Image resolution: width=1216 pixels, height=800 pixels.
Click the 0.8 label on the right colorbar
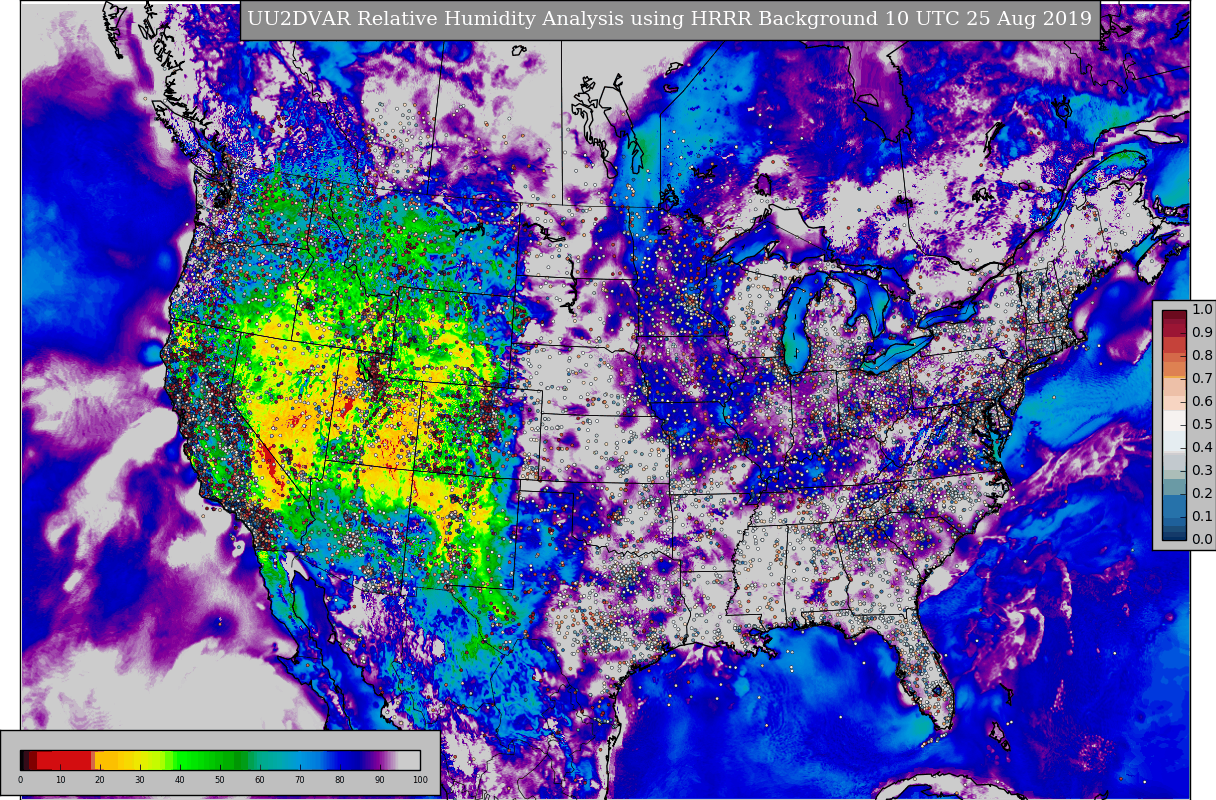(1202, 356)
